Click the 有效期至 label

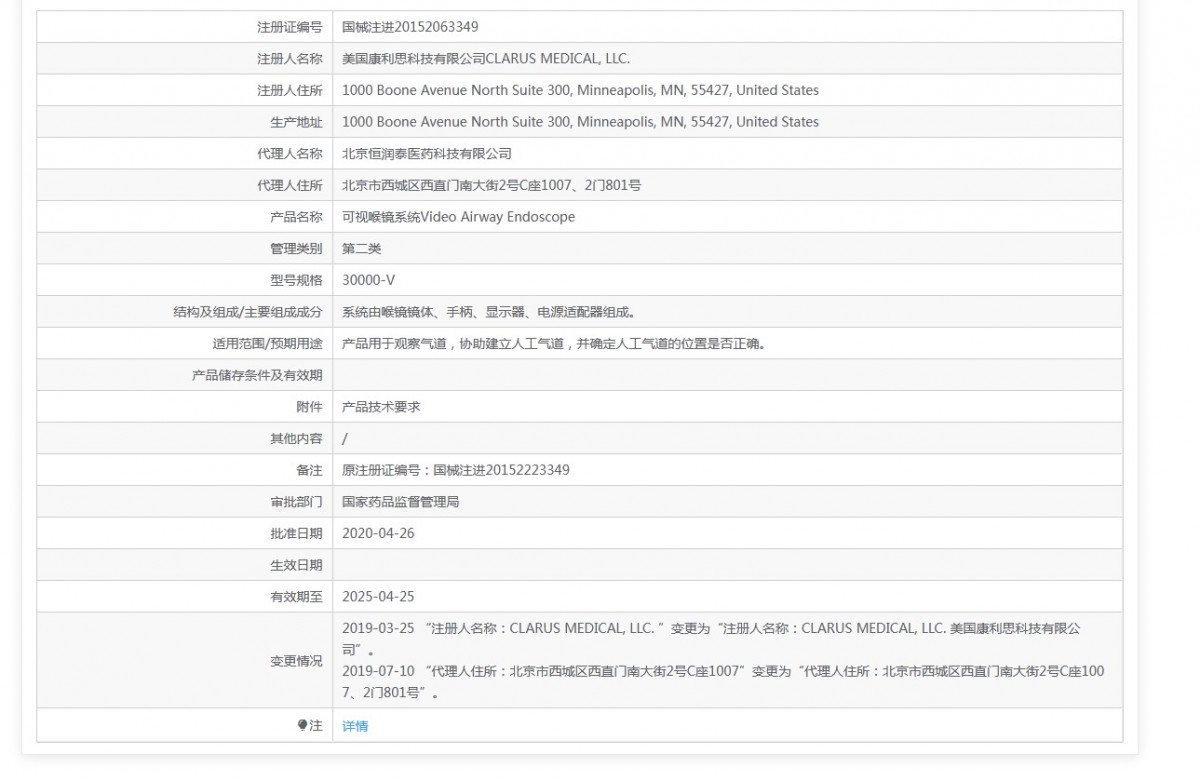pyautogui.click(x=296, y=597)
